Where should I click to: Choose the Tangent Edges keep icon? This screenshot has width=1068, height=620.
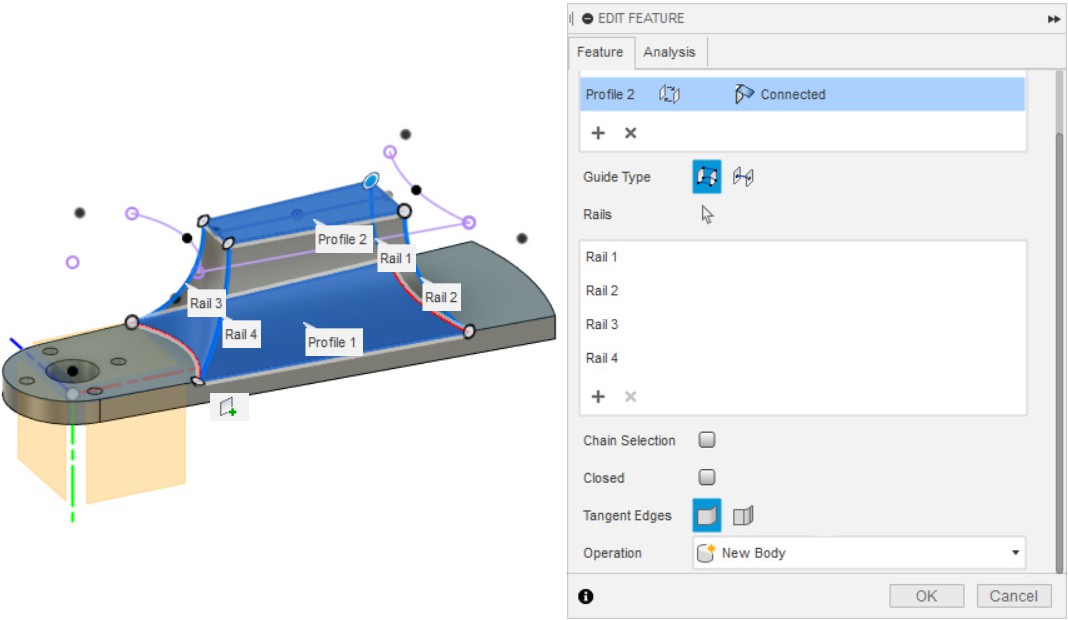(x=743, y=516)
